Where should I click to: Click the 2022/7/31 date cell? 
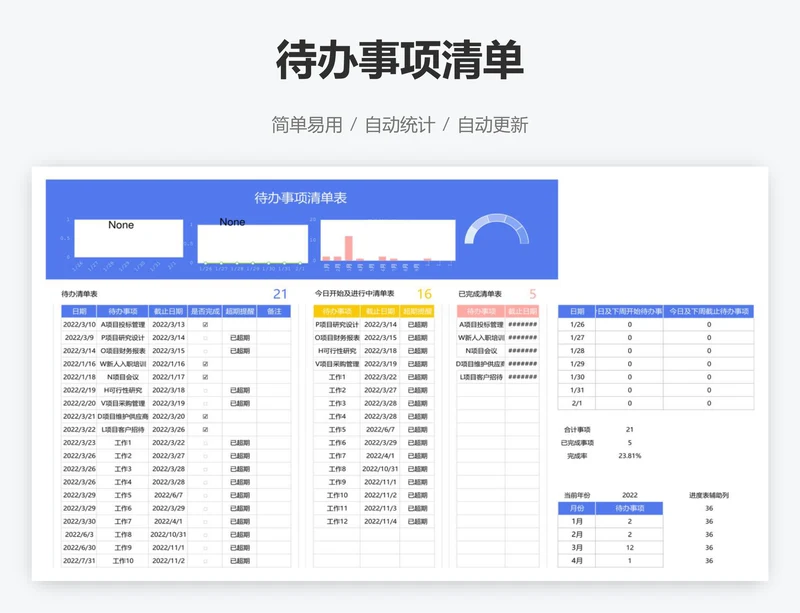[79, 561]
